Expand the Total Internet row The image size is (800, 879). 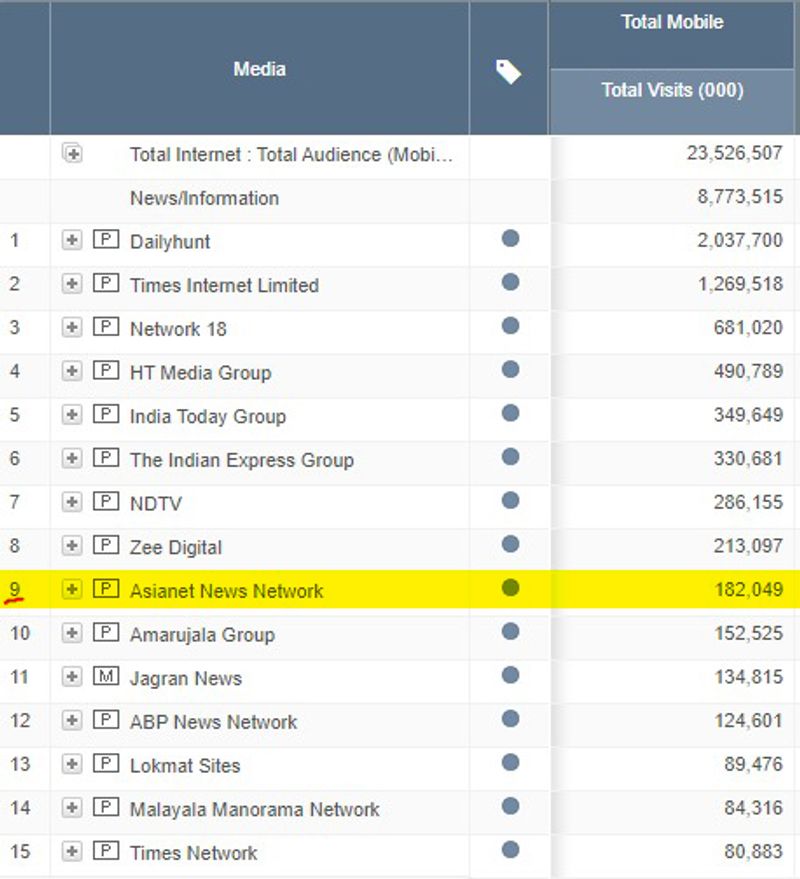[72, 154]
